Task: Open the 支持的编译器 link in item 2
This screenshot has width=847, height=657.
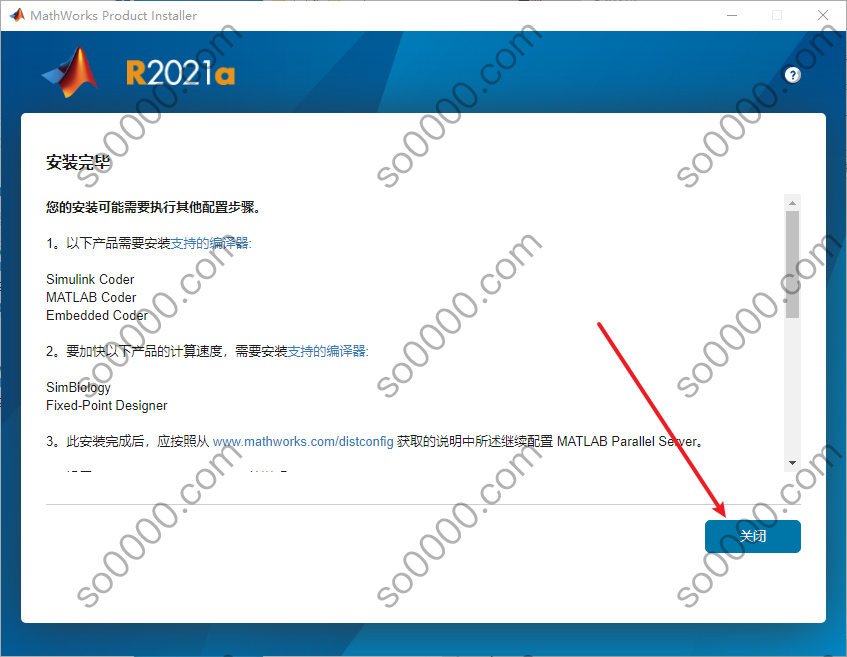Action: 328,351
